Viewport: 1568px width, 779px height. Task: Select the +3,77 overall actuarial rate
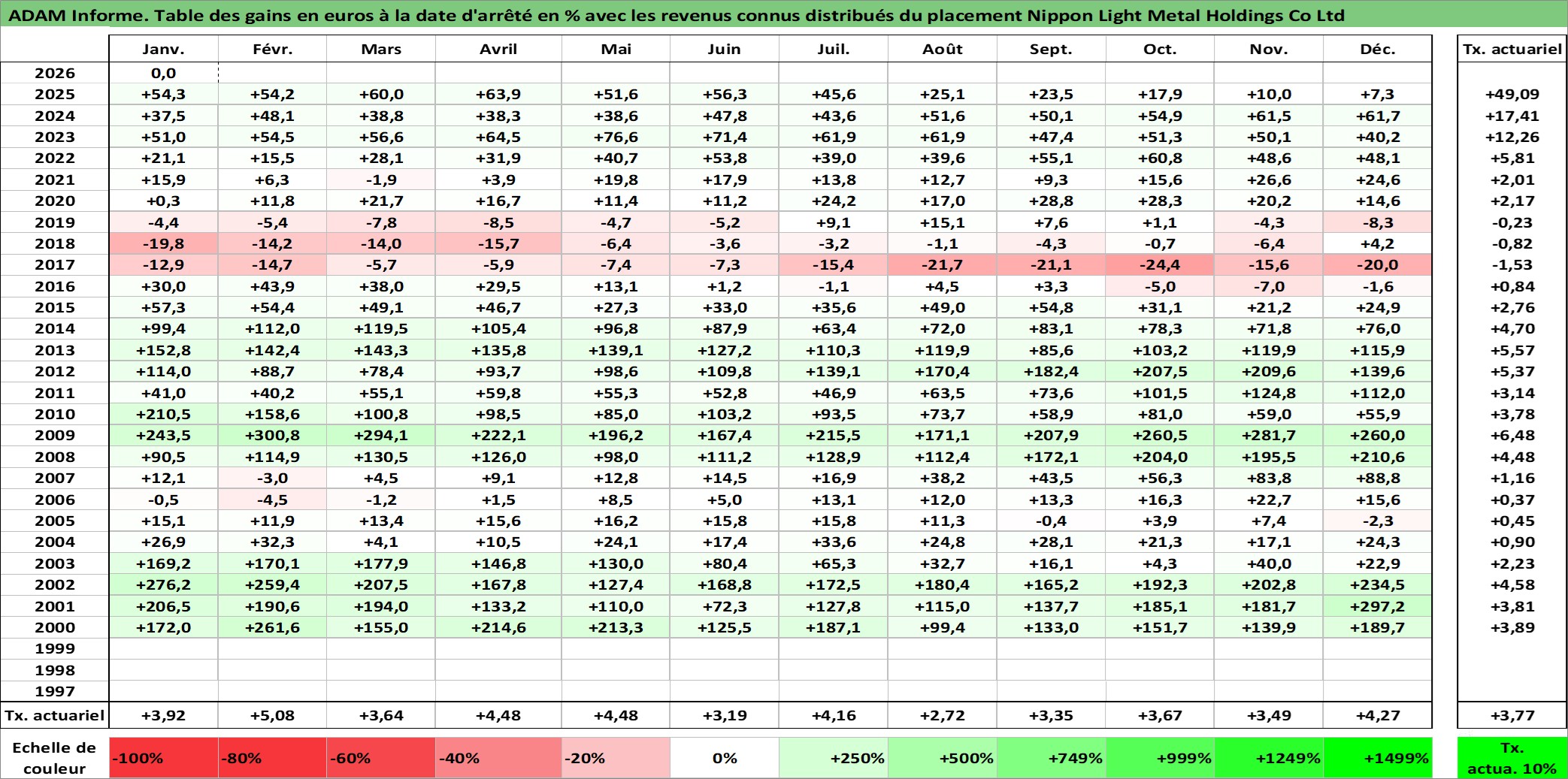[1512, 715]
